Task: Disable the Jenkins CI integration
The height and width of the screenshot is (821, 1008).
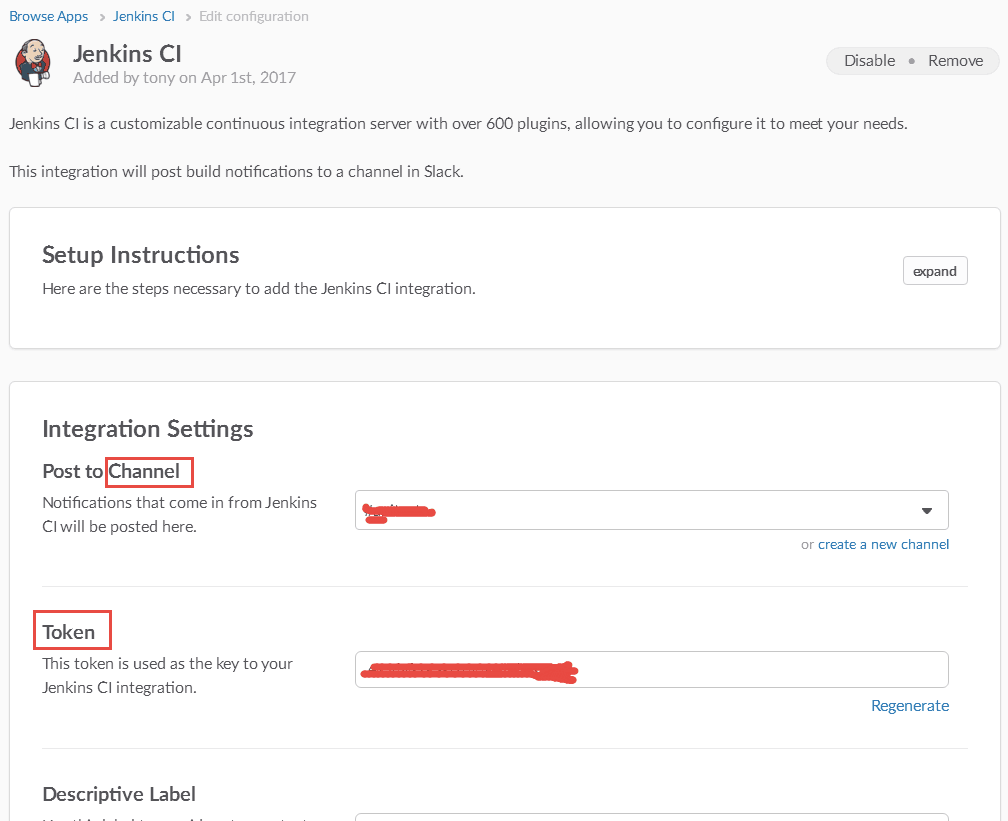Action: 869,60
